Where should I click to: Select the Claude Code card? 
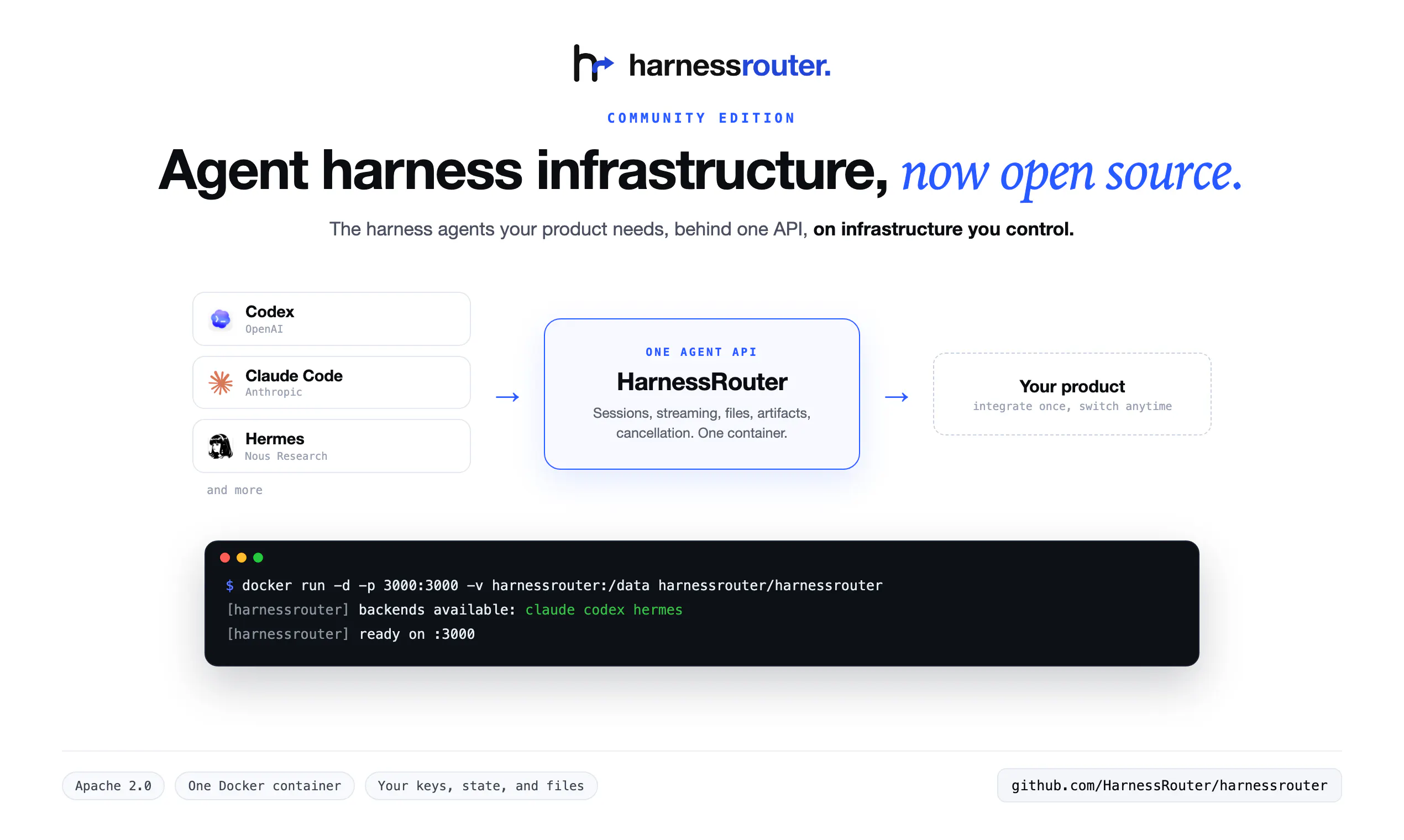(x=331, y=382)
